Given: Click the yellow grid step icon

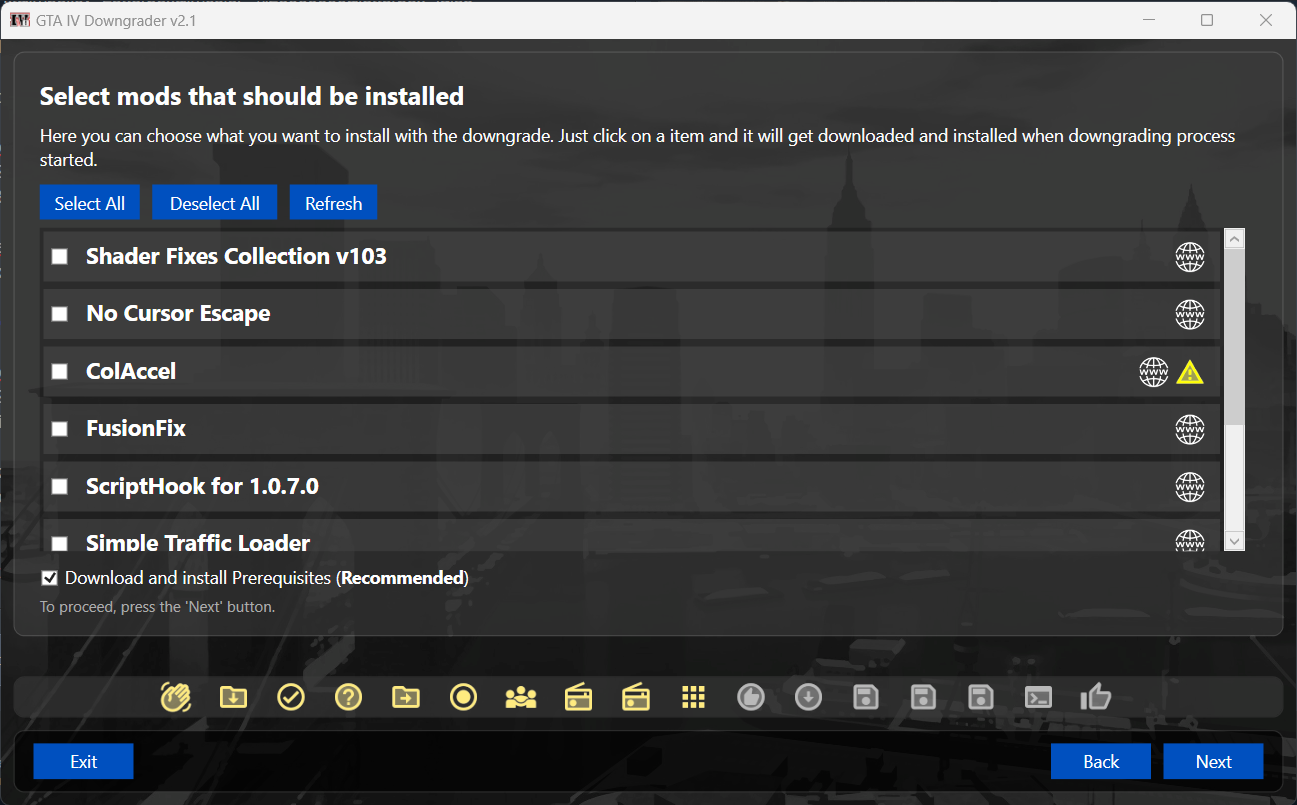Looking at the screenshot, I should click(x=694, y=696).
